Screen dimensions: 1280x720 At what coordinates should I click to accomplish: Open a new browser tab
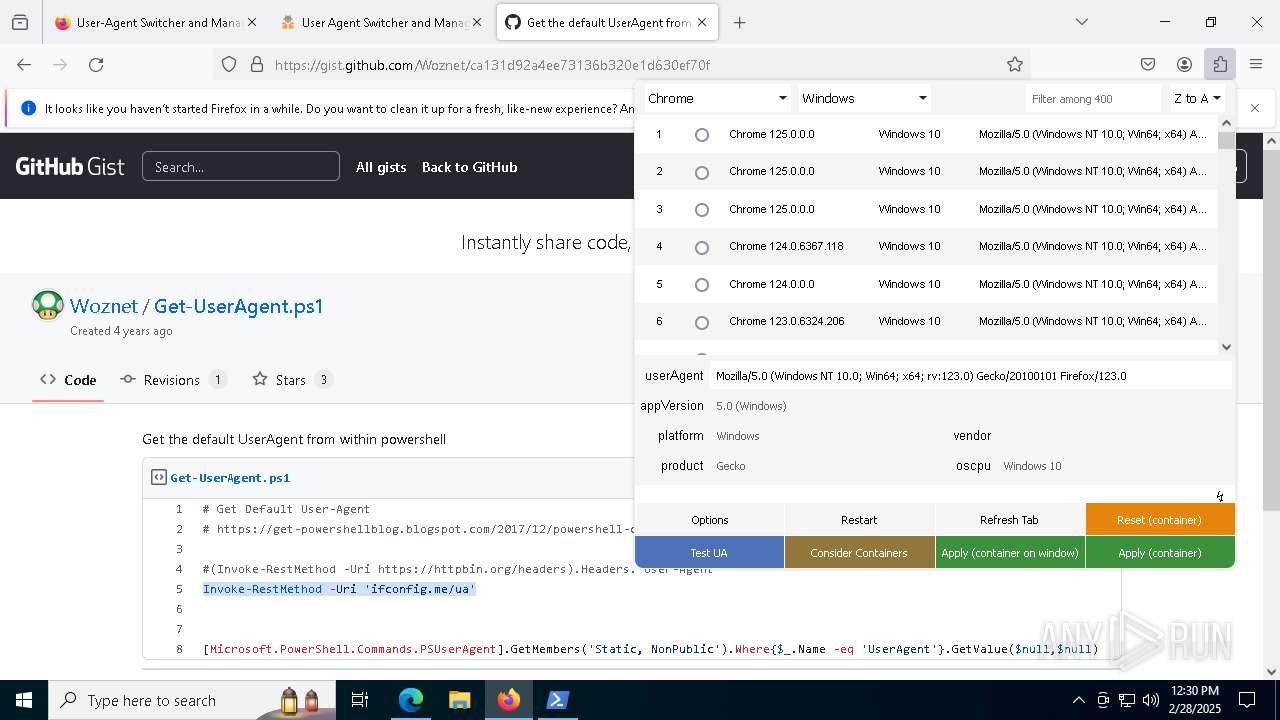pyautogui.click(x=740, y=22)
